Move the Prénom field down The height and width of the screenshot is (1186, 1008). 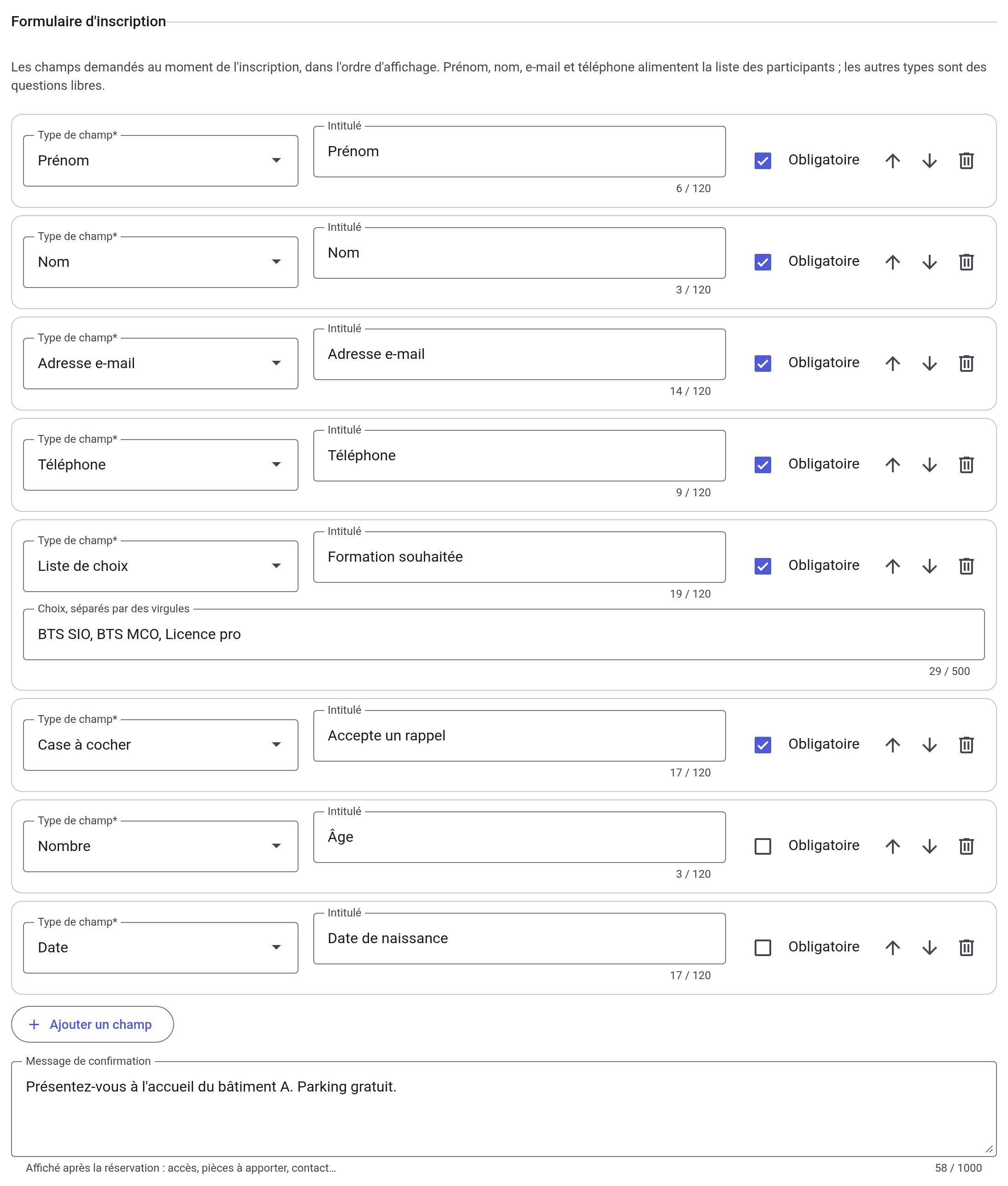(x=929, y=161)
